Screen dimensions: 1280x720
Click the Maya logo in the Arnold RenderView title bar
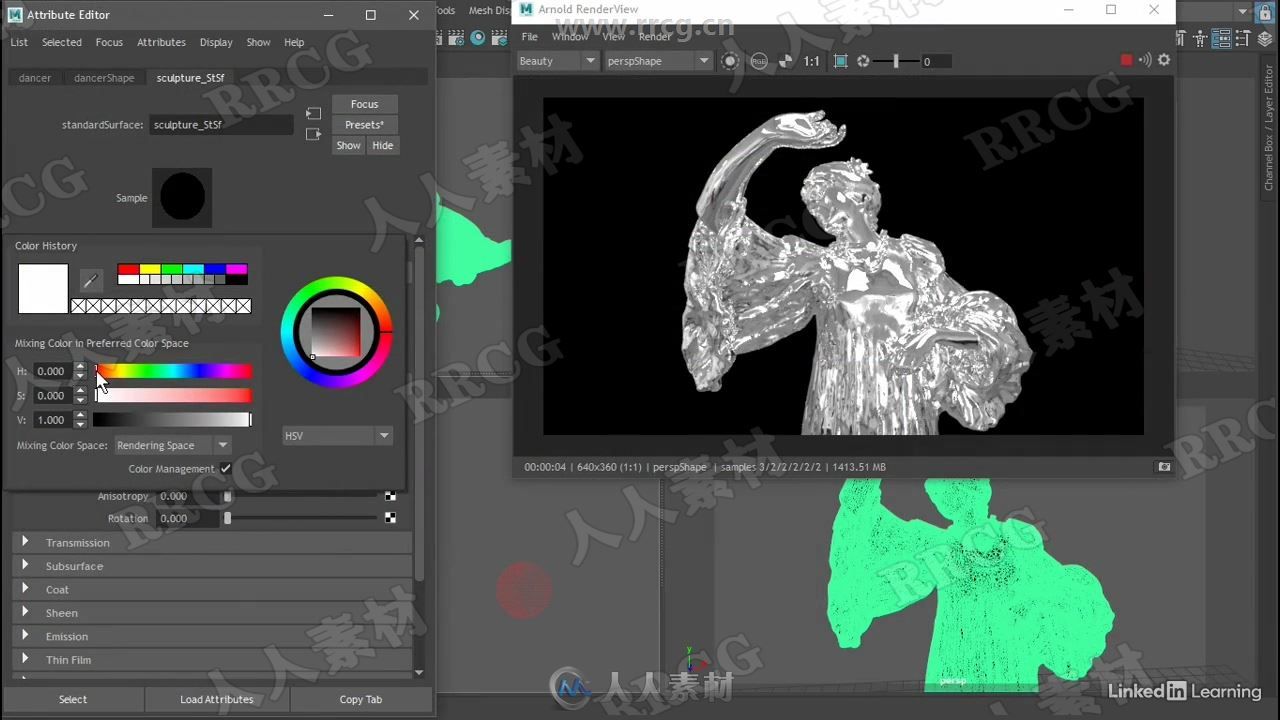pyautogui.click(x=526, y=10)
